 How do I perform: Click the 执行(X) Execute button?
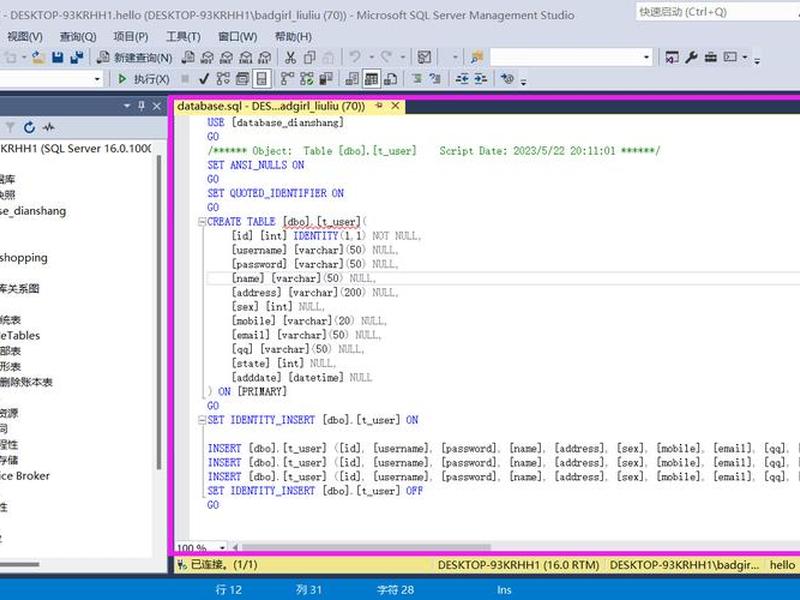pos(144,79)
